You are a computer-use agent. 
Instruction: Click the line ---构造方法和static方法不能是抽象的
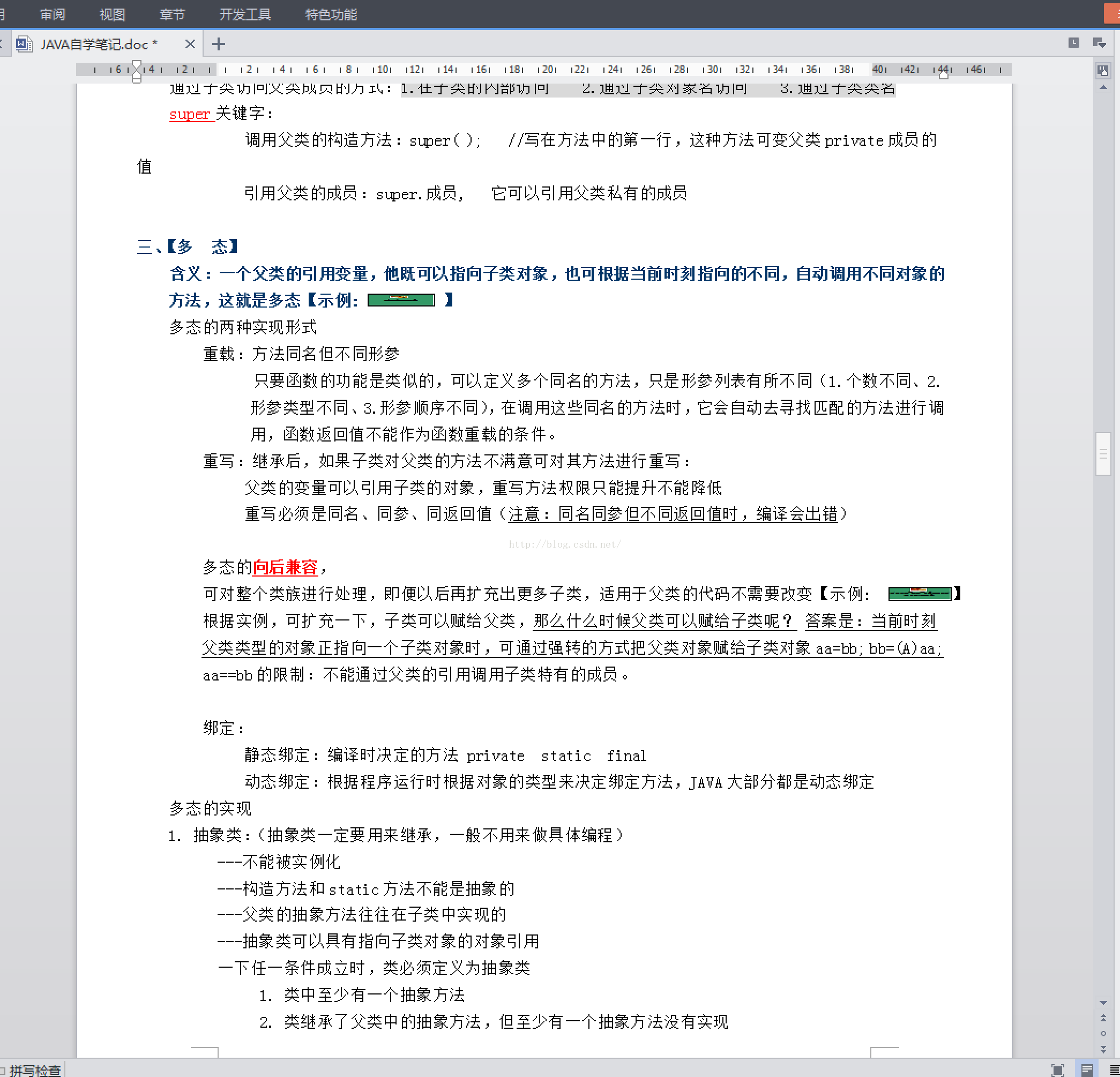point(365,888)
